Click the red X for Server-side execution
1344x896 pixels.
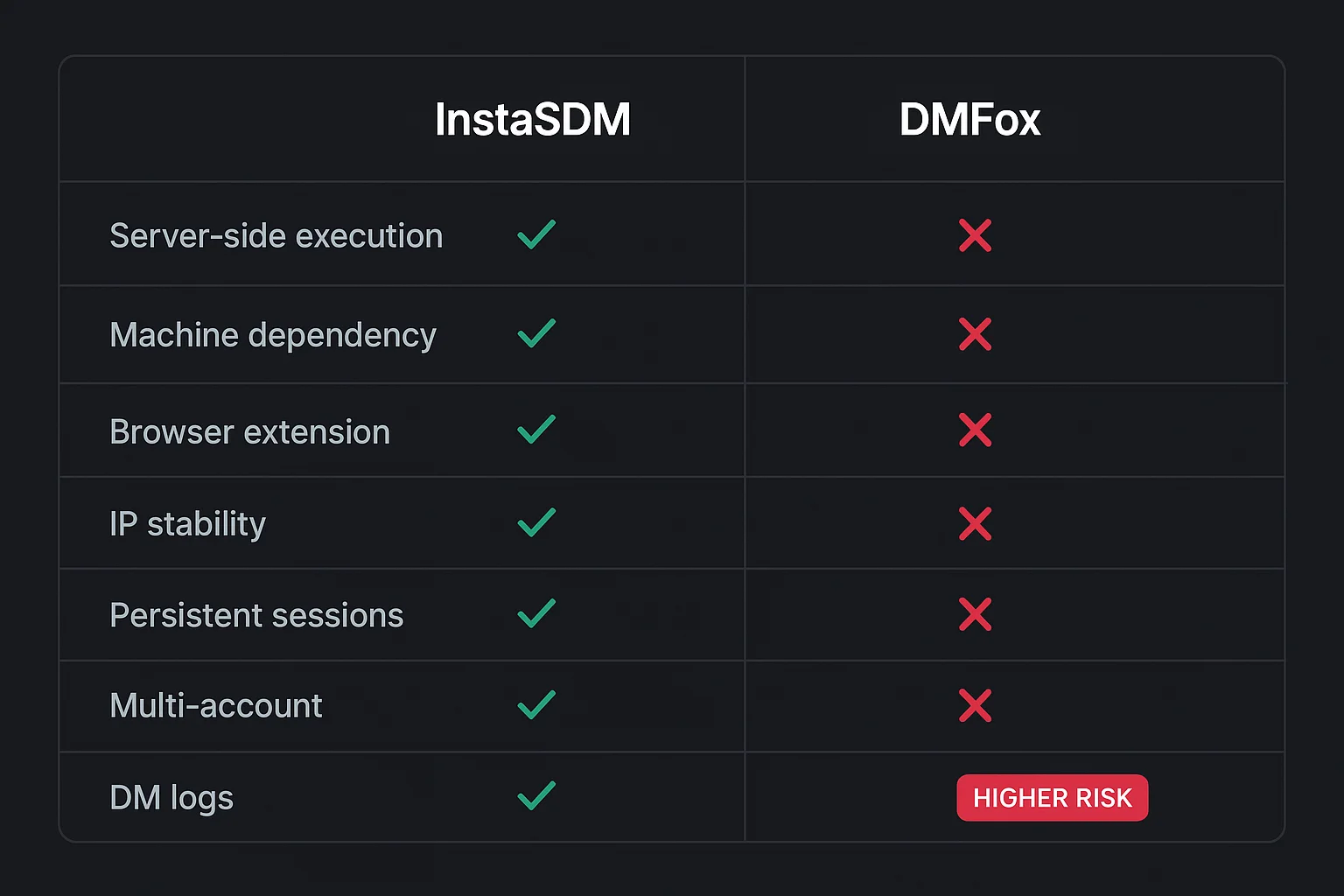[975, 235]
